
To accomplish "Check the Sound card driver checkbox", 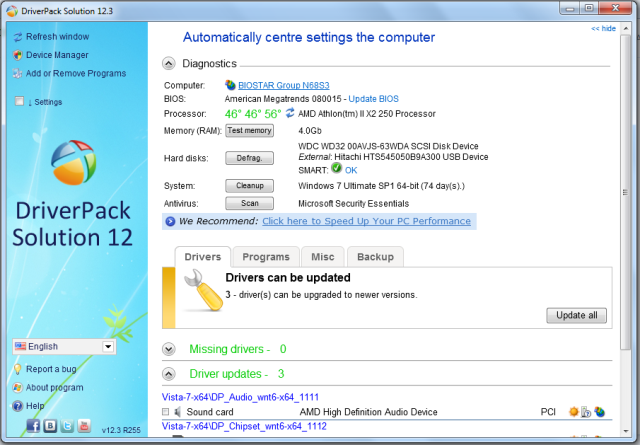I will click(x=165, y=412).
